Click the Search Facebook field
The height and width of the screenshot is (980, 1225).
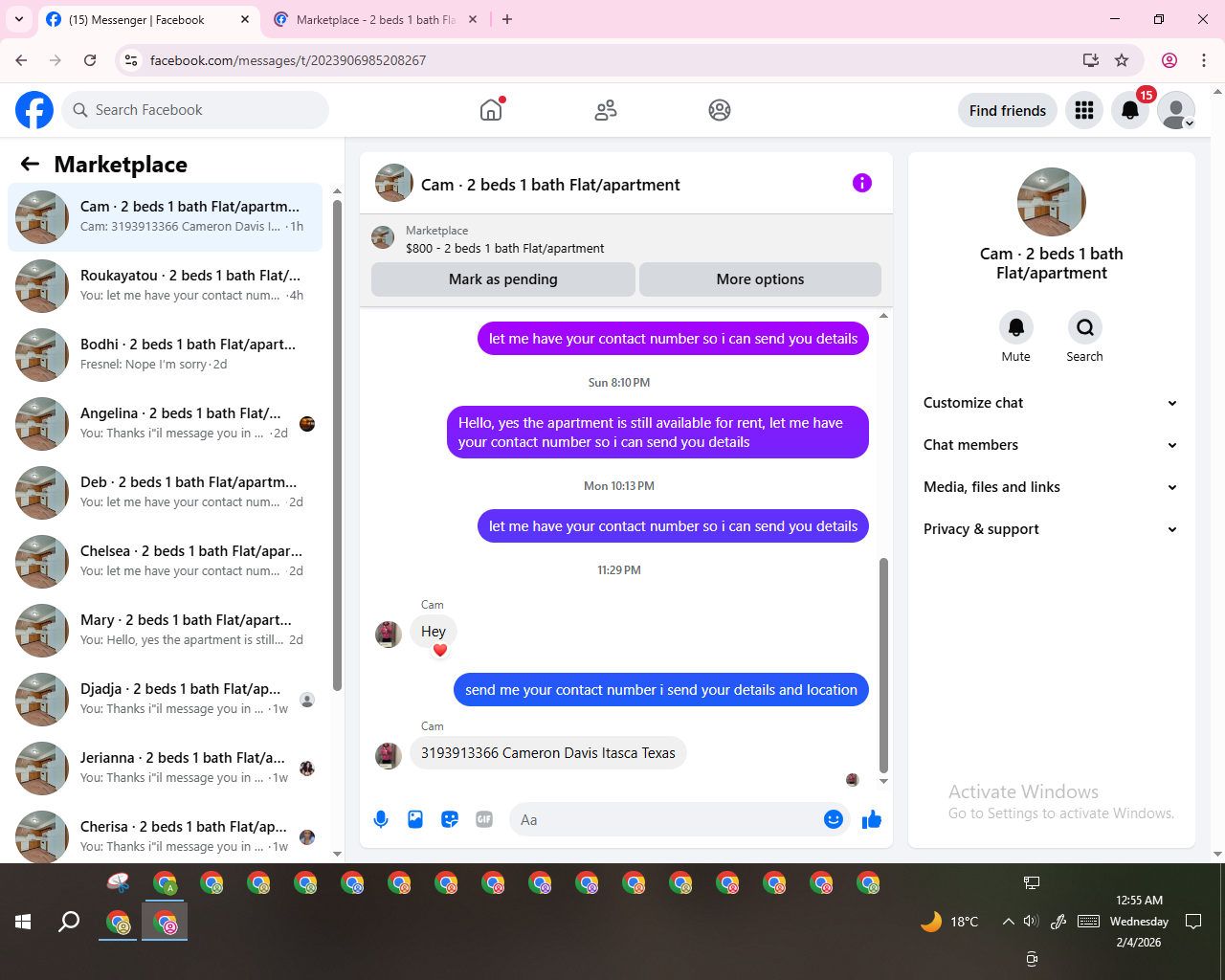pyautogui.click(x=195, y=110)
